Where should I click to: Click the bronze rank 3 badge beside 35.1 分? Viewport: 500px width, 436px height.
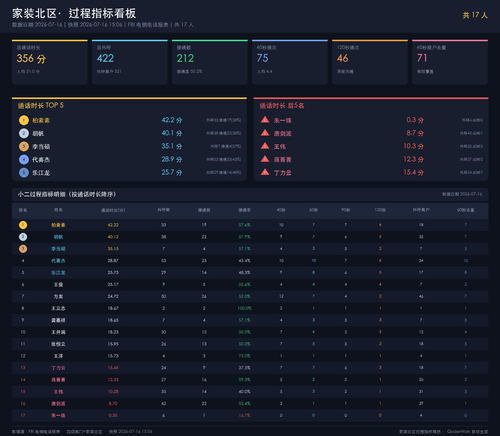pyautogui.click(x=24, y=146)
